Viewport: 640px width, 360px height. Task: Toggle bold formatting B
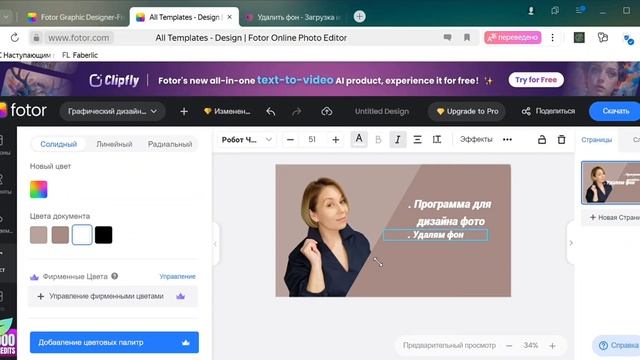378,140
